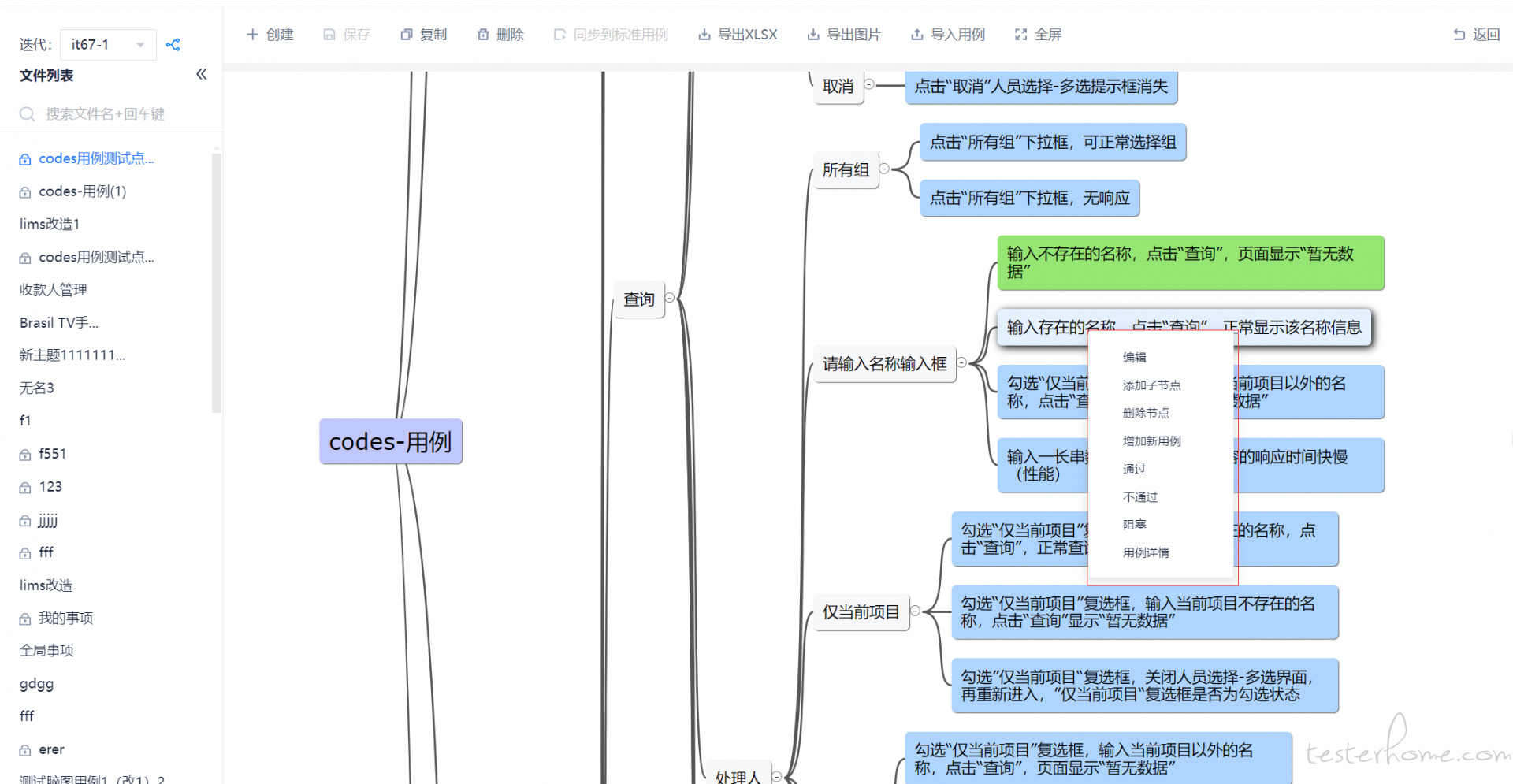Image resolution: width=1513 pixels, height=784 pixels.
Task: Click the return arrow icon beside 返回
Action: click(1459, 35)
